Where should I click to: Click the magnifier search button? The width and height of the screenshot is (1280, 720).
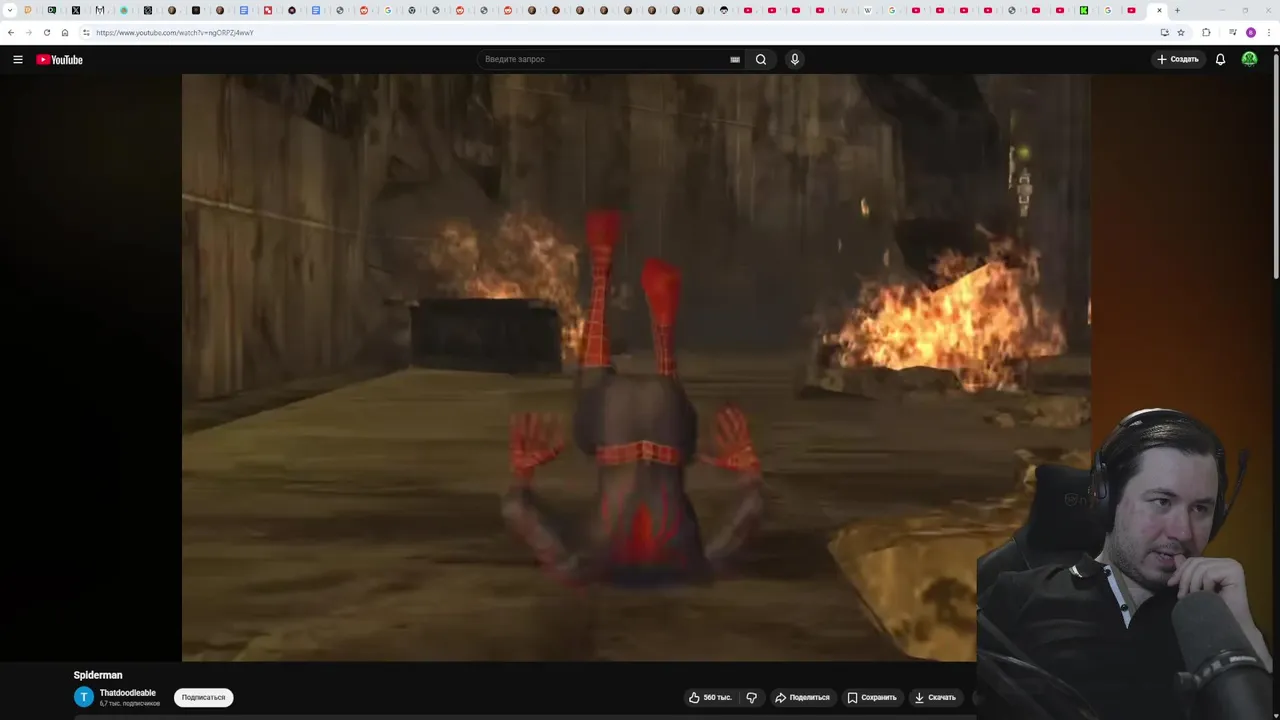(761, 59)
